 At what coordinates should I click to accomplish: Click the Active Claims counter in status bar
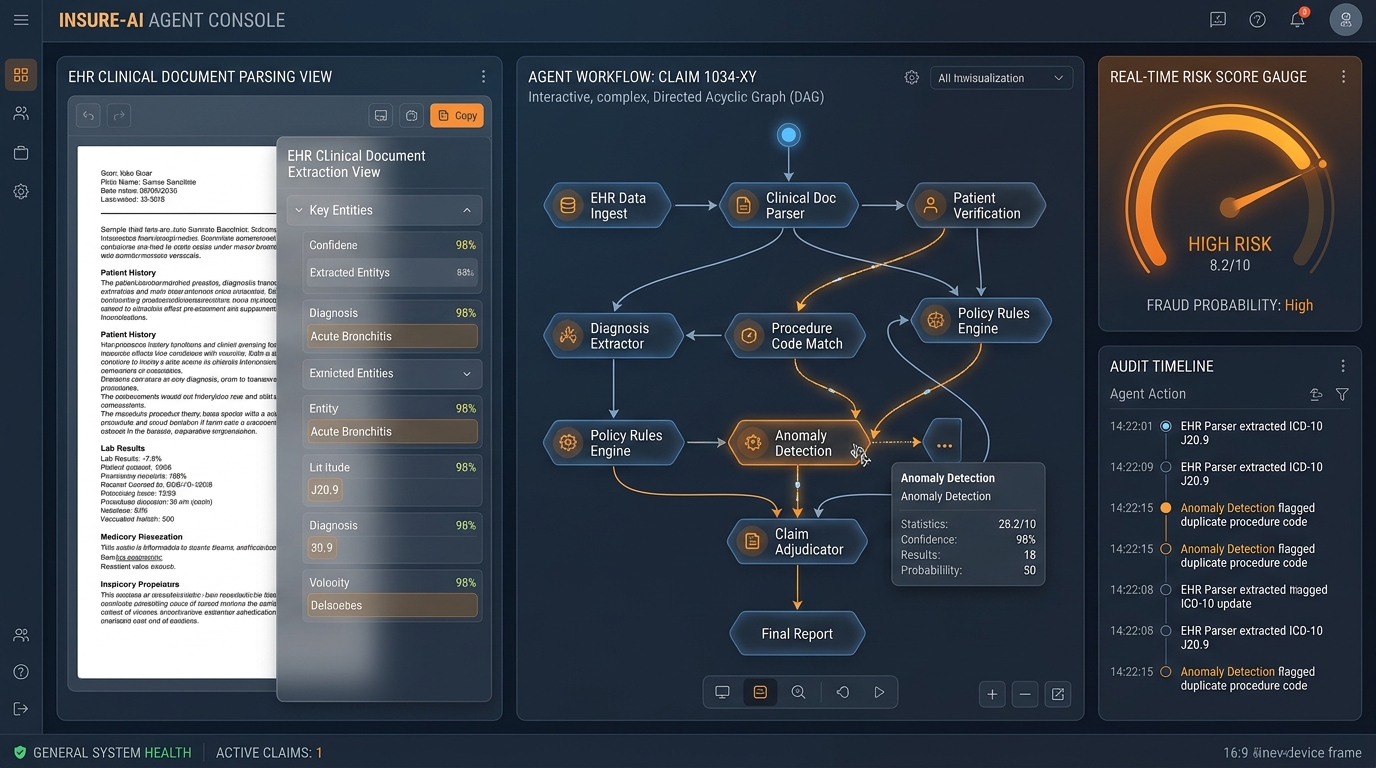click(x=269, y=753)
